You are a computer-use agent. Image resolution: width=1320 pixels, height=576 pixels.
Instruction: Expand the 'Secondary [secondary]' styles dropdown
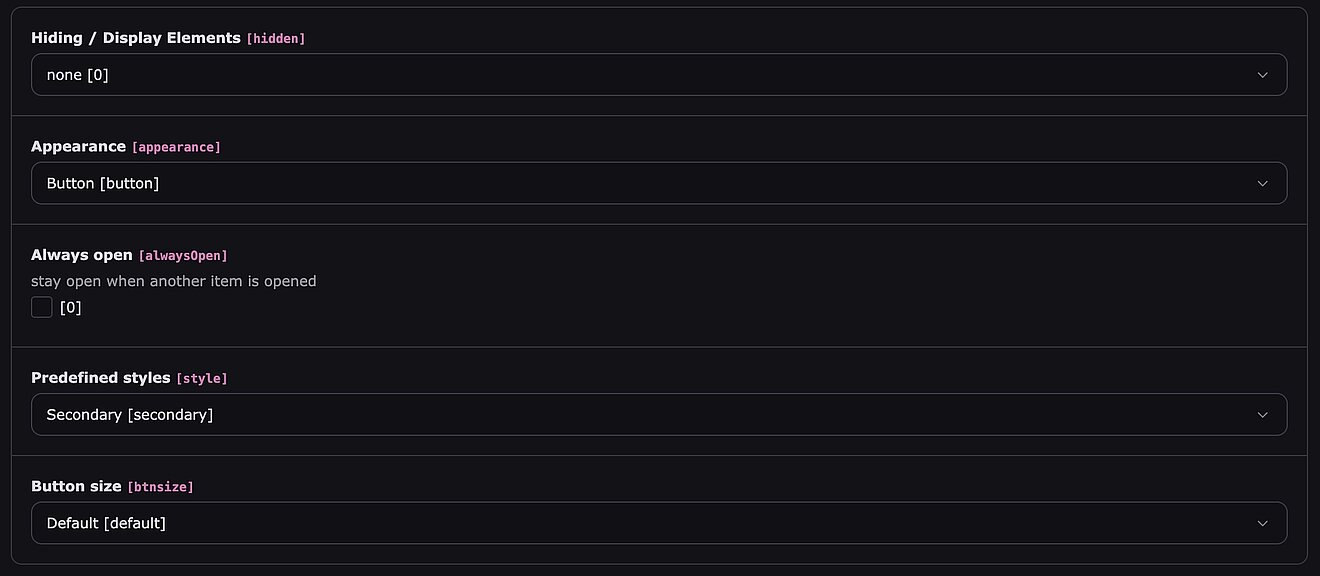(640, 415)
